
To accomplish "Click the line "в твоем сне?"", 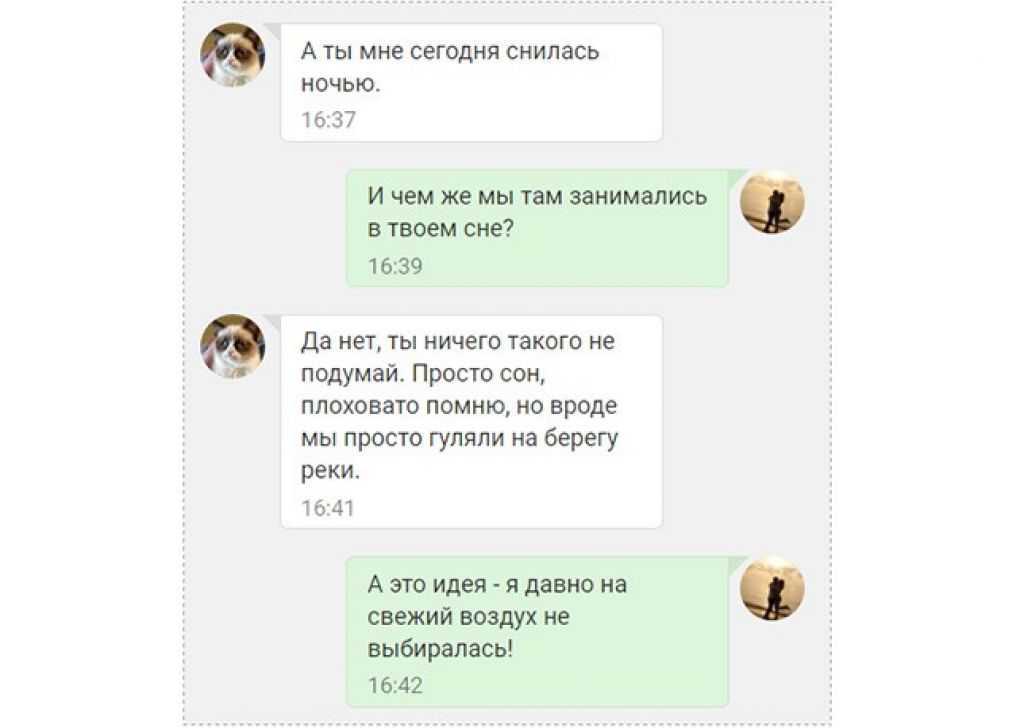I will pyautogui.click(x=441, y=229).
